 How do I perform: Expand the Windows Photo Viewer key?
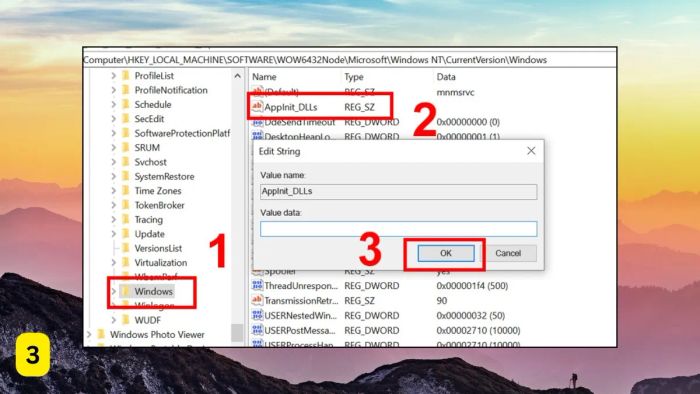[x=89, y=334]
